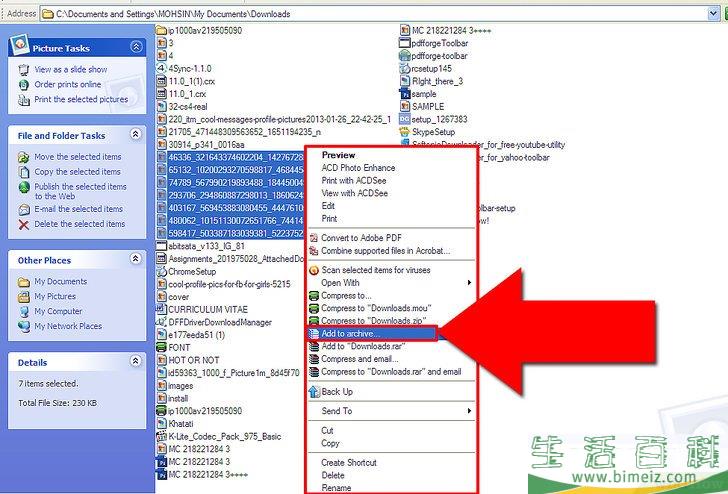Expand the Send To submenu
Screen dimensions: 728x494
pyautogui.click(x=469, y=410)
